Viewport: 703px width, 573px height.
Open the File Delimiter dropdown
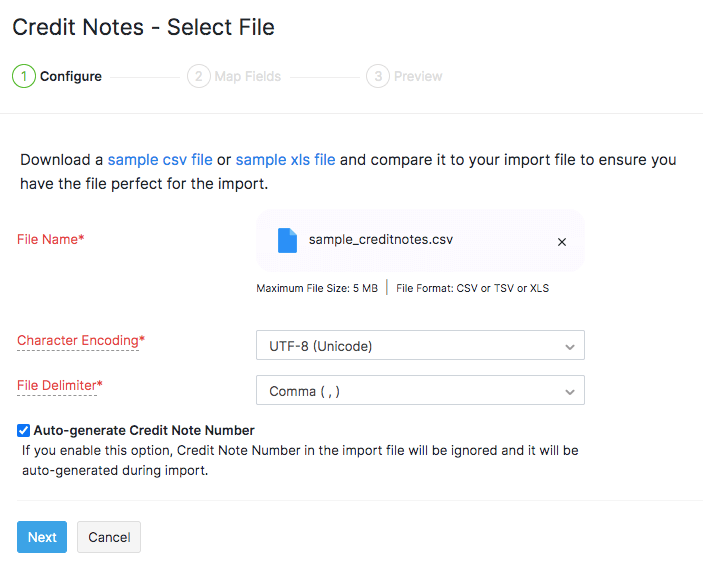420,391
